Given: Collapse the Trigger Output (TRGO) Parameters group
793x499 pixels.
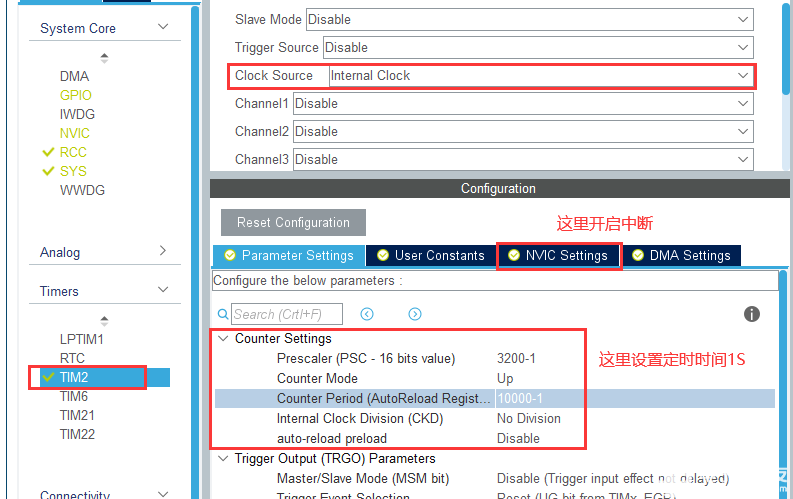Looking at the screenshot, I should pyautogui.click(x=223, y=459).
